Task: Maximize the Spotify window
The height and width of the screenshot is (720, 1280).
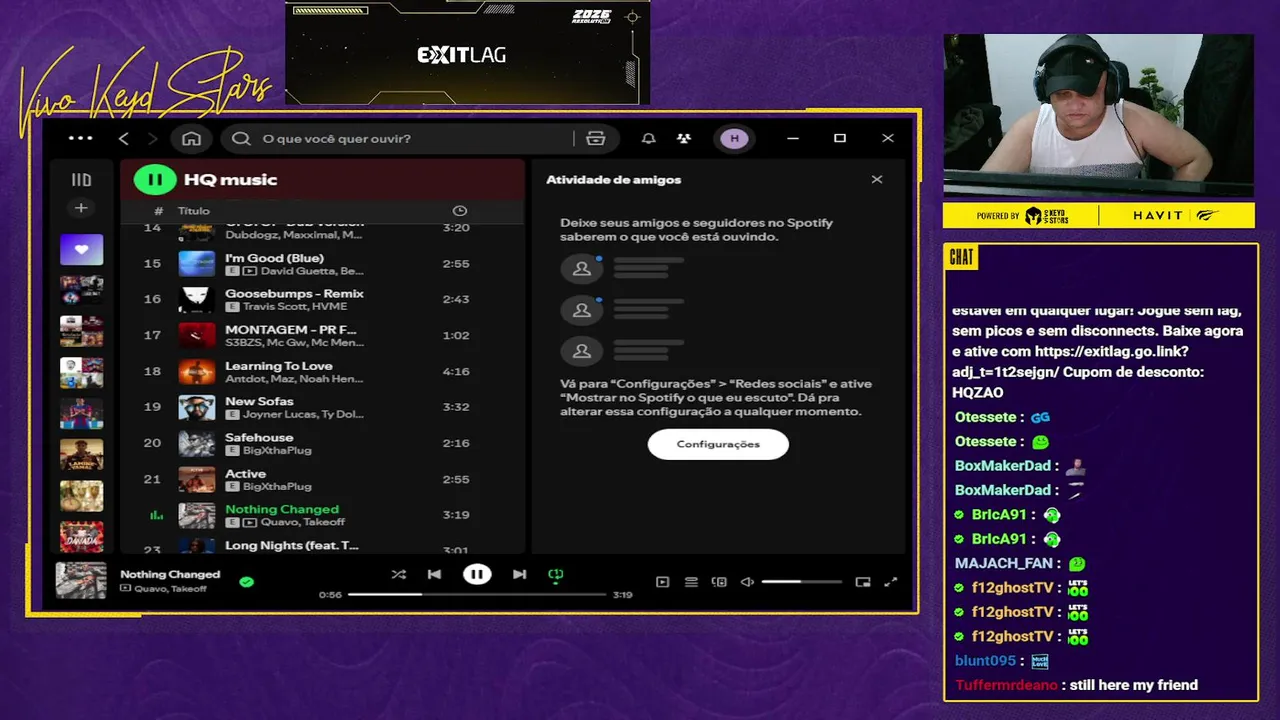Action: click(840, 138)
